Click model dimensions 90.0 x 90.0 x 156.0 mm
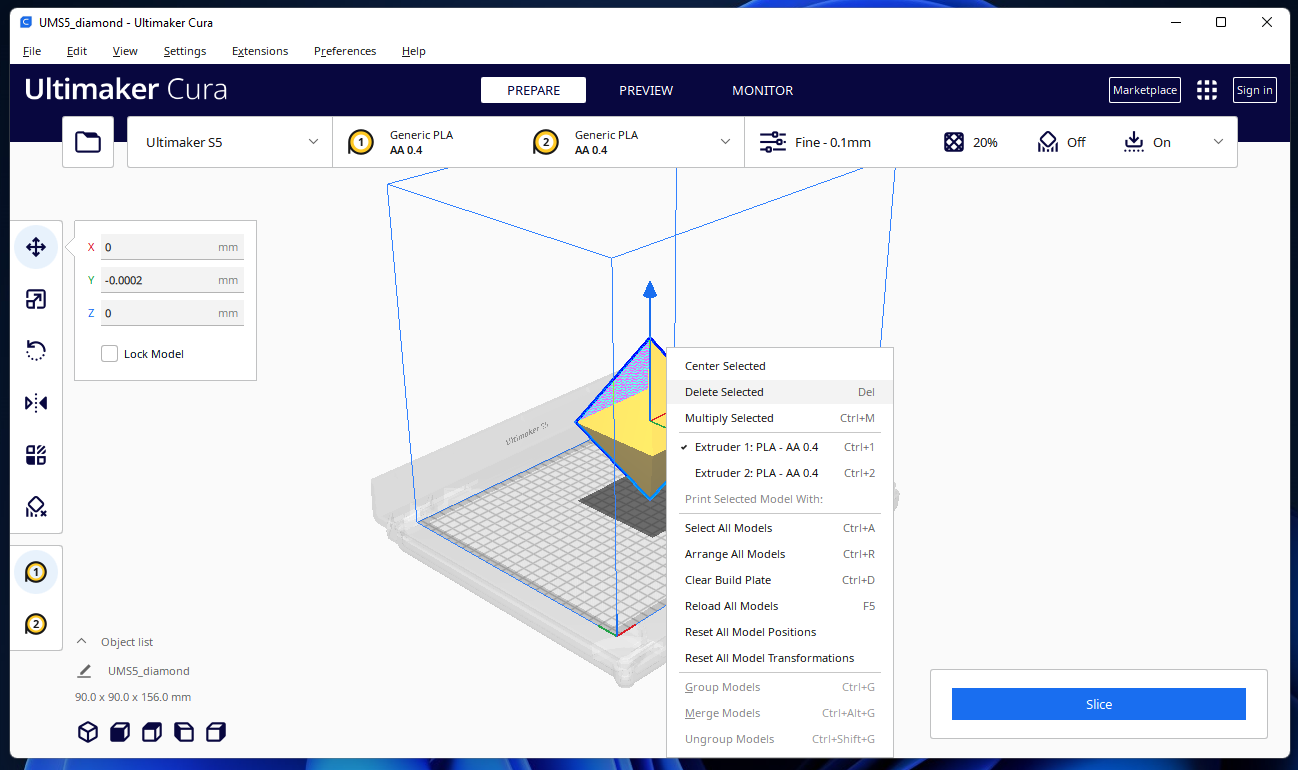 (133, 697)
